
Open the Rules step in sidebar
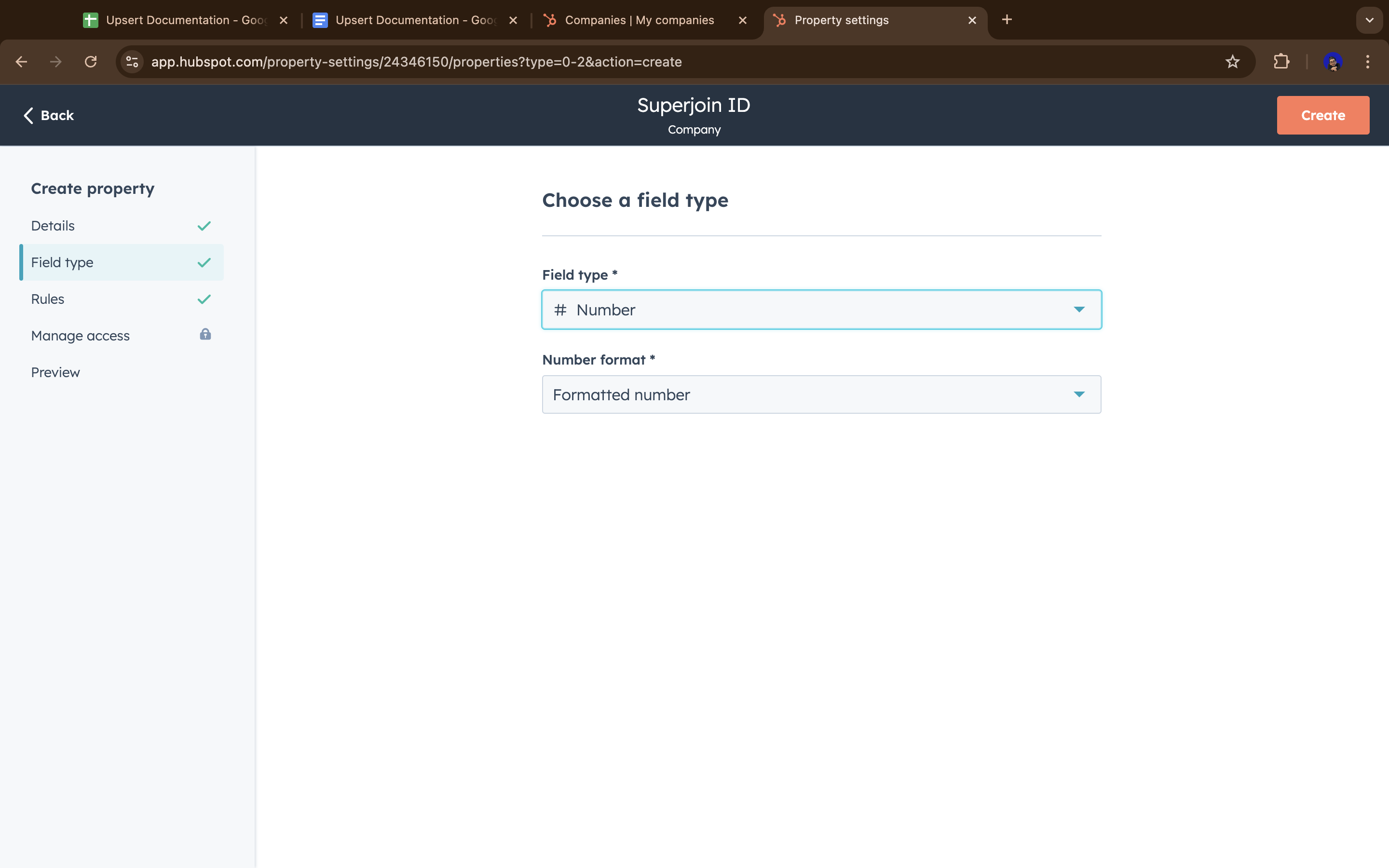[x=48, y=299]
